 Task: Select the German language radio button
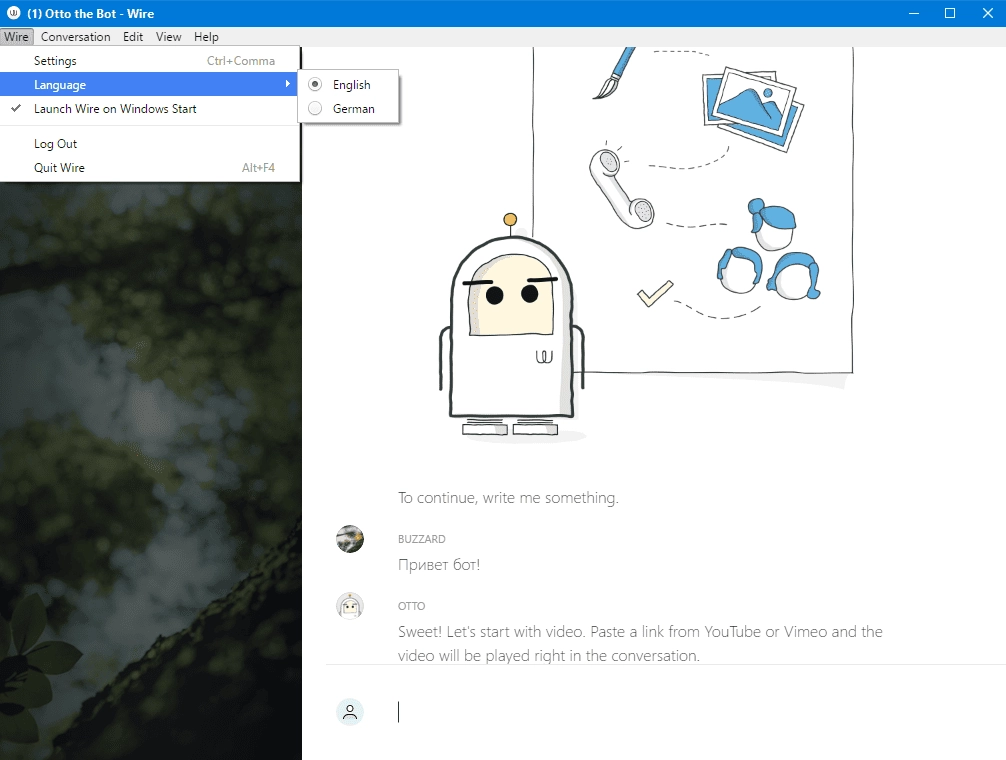tap(315, 108)
